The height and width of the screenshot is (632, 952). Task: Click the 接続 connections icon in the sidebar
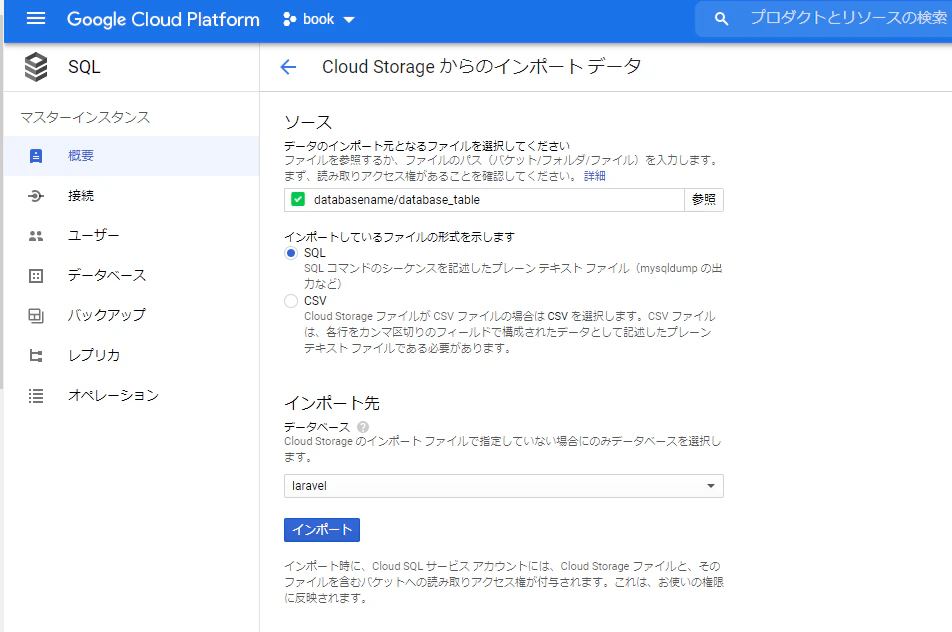click(x=36, y=196)
